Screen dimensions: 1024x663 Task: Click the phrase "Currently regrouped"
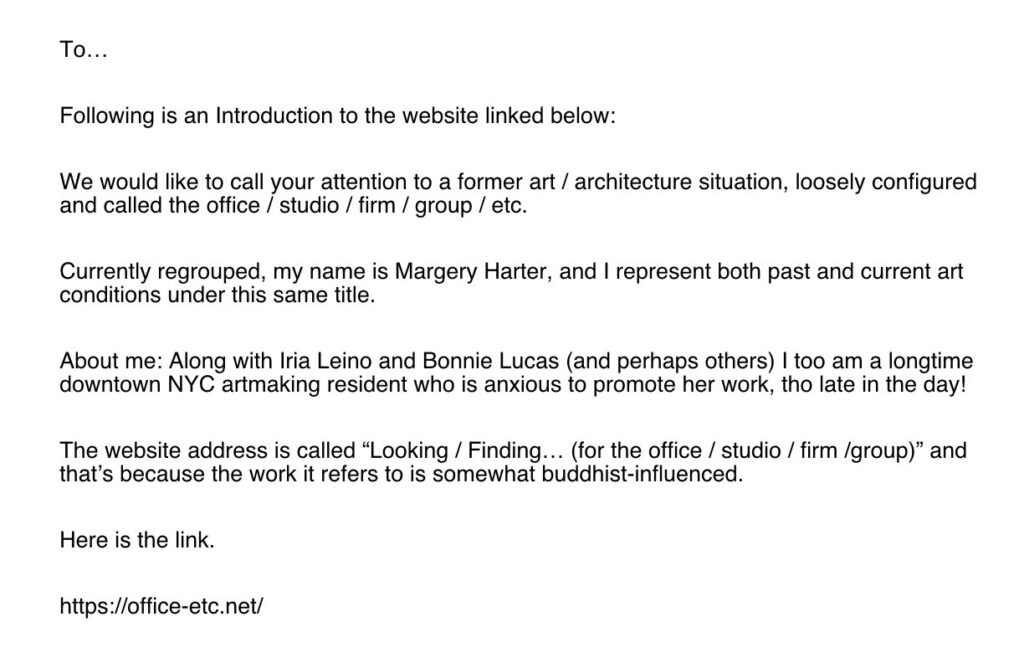click(x=146, y=271)
